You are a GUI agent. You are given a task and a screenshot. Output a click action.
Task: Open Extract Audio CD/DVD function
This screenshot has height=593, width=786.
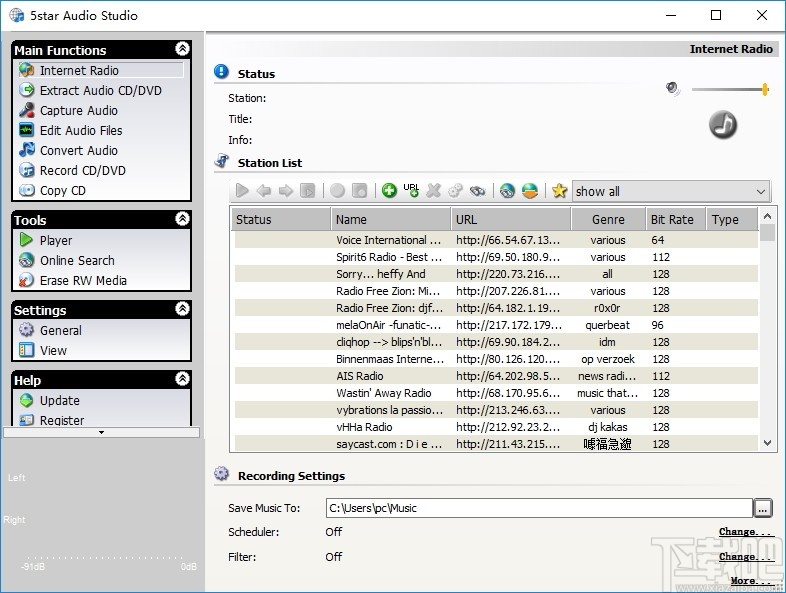pos(100,90)
